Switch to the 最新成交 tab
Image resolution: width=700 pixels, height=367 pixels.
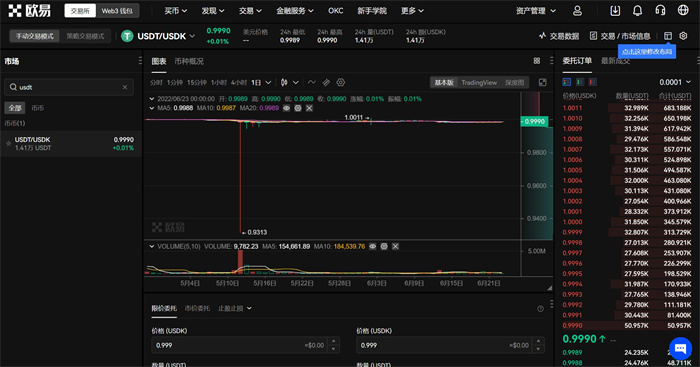coord(615,61)
